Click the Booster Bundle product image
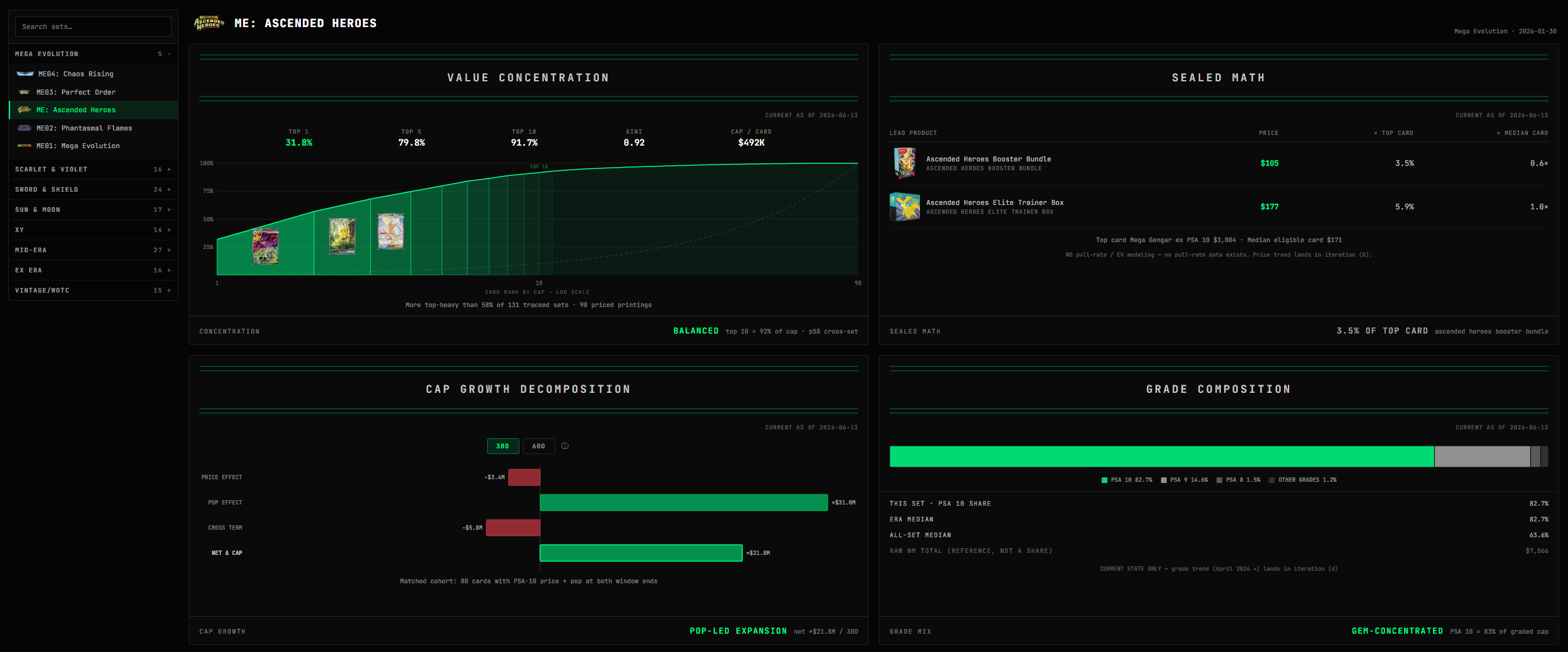Screen dimensions: 1568x652 click(x=905, y=163)
